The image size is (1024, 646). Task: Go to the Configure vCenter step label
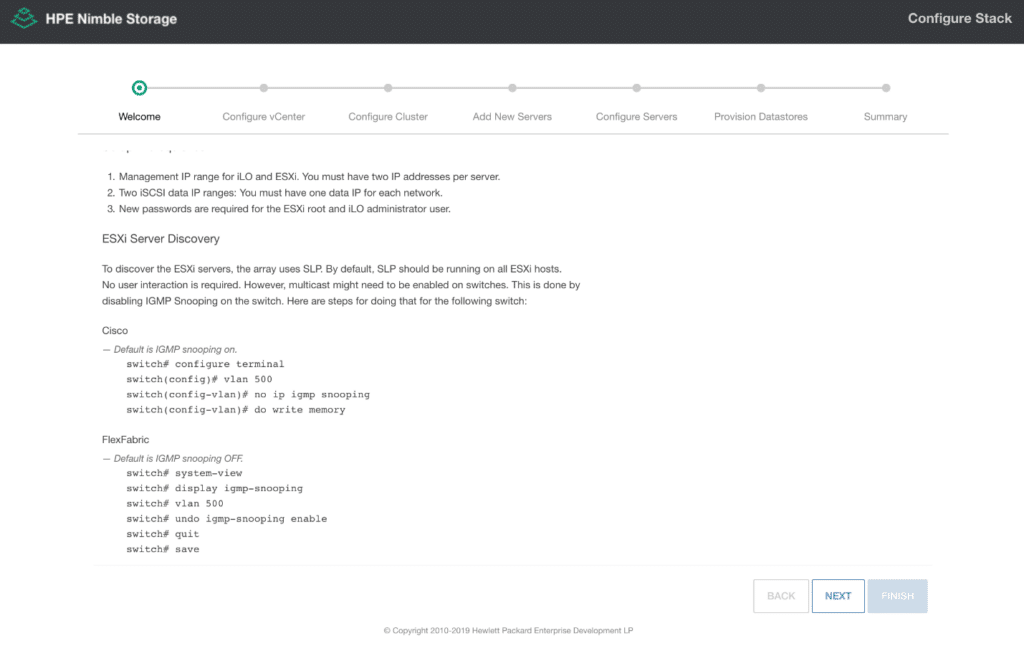pos(264,116)
